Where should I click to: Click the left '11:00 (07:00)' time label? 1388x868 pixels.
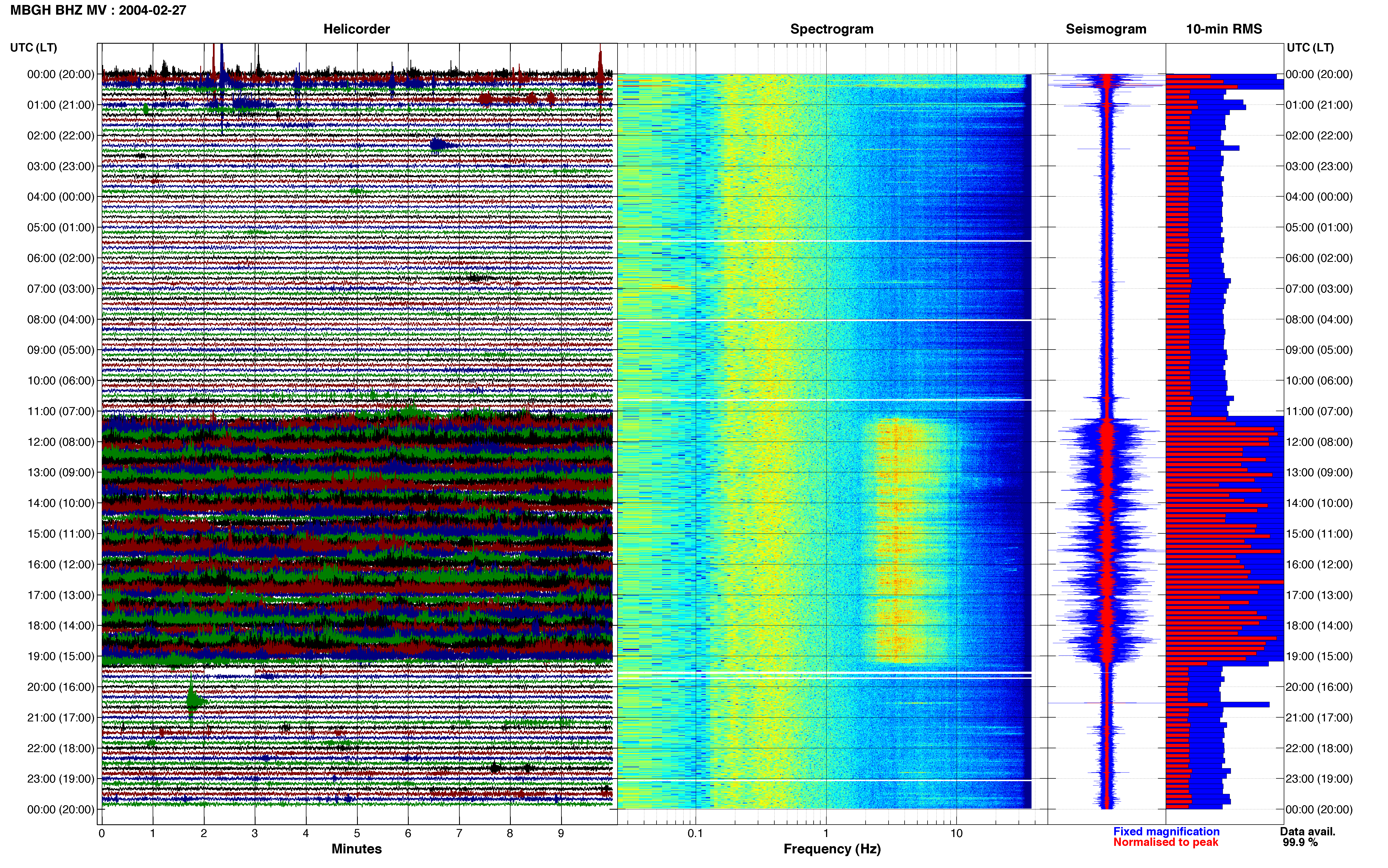(61, 411)
